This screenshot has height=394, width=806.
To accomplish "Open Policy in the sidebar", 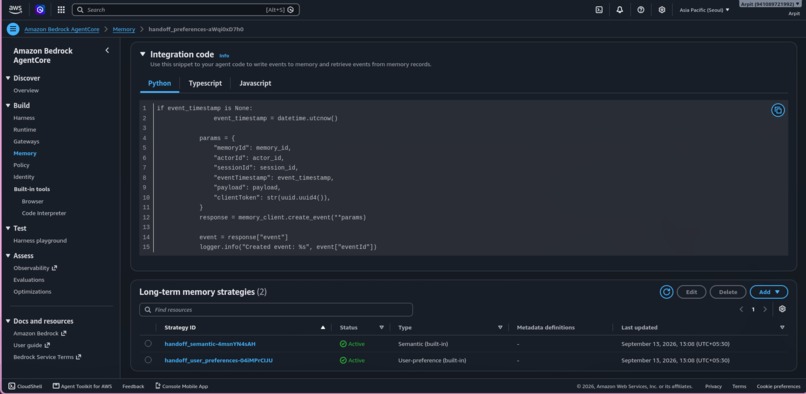I will [22, 165].
